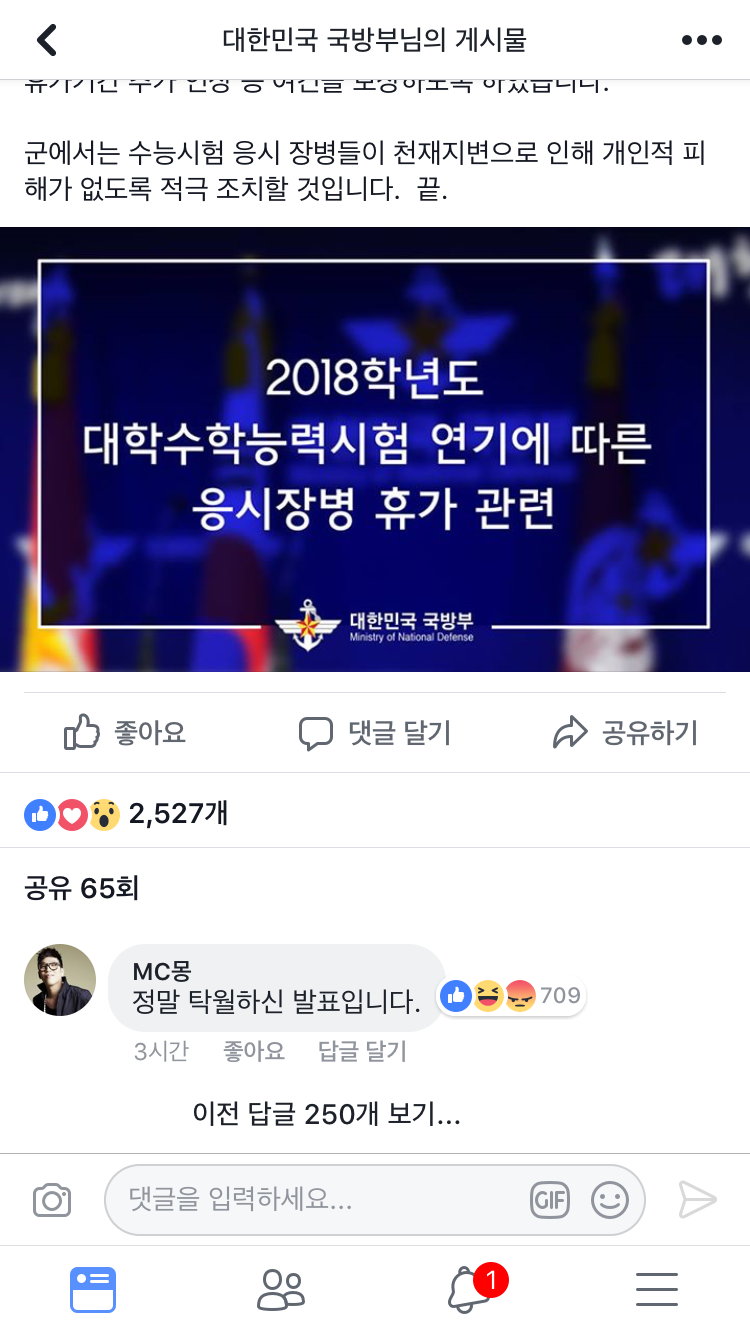The image size is (750, 1334).
Task: Open the 2018학년도 대학수학능력시험 post image
Action: click(x=375, y=449)
